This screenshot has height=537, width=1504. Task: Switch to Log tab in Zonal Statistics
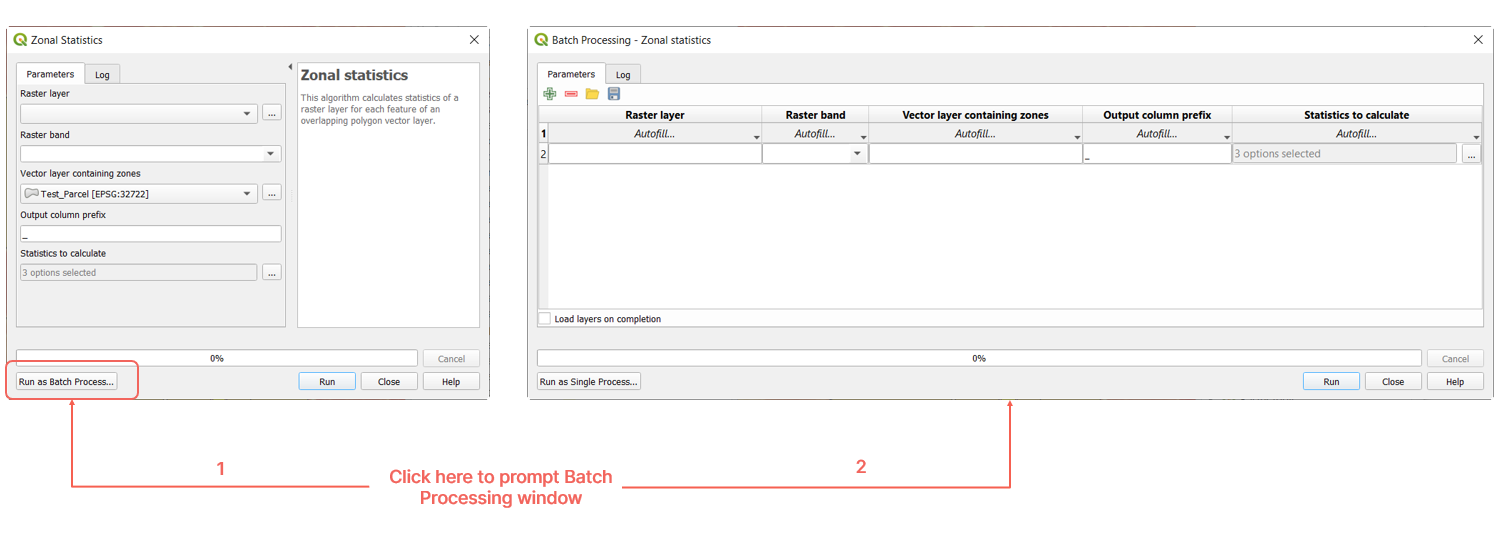102,75
